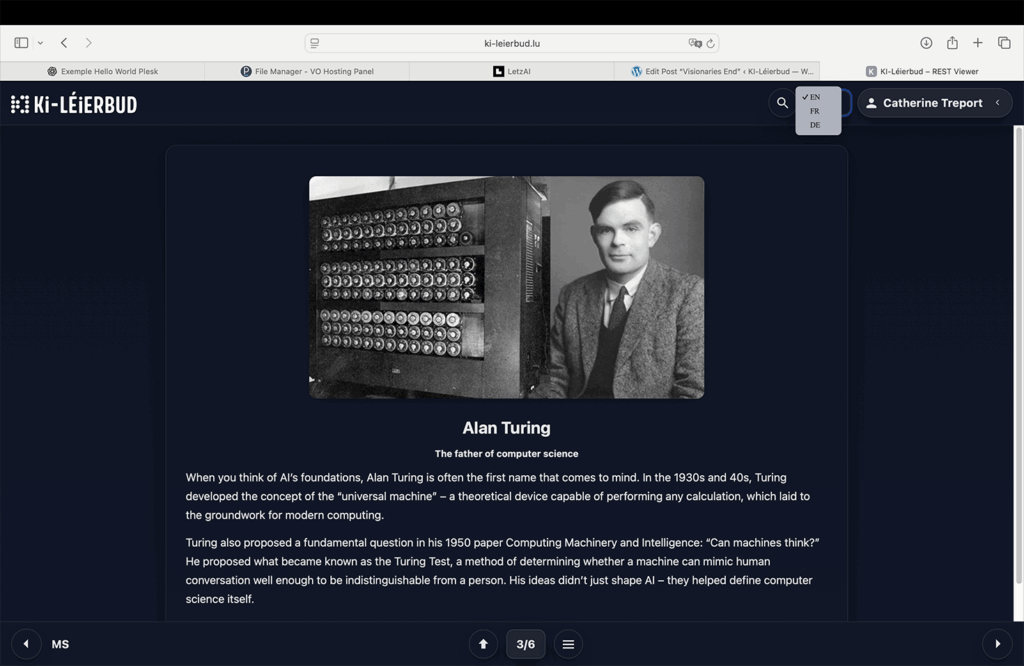Open the table of contents list icon
Image resolution: width=1024 pixels, height=666 pixels.
click(568, 644)
